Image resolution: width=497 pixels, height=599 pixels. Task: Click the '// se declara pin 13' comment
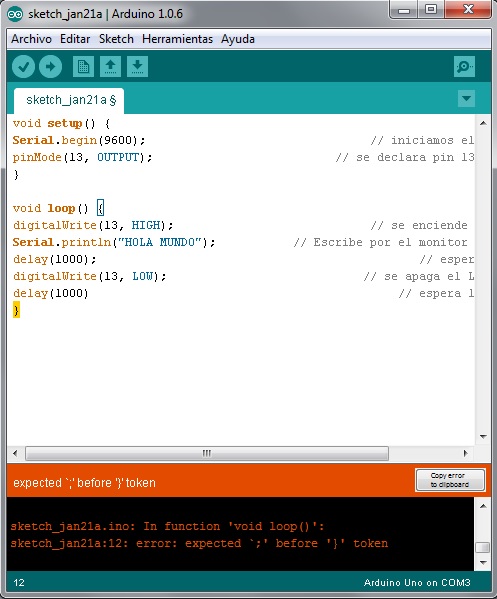405,157
